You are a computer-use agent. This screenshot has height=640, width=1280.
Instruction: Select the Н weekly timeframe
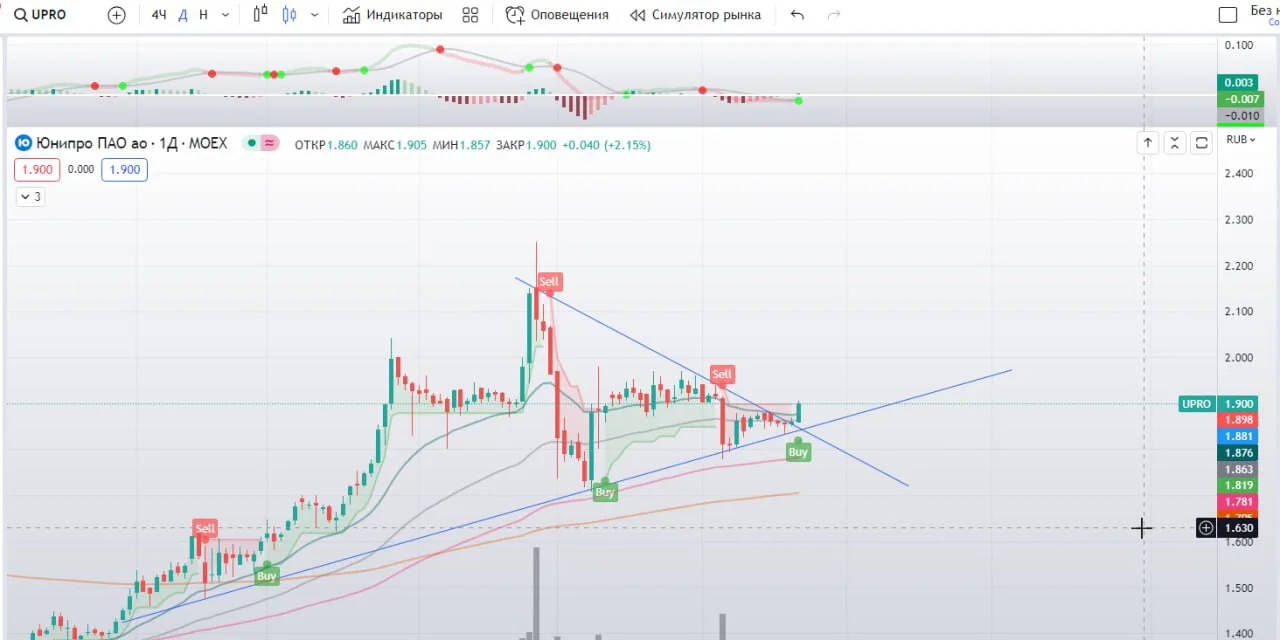(204, 15)
